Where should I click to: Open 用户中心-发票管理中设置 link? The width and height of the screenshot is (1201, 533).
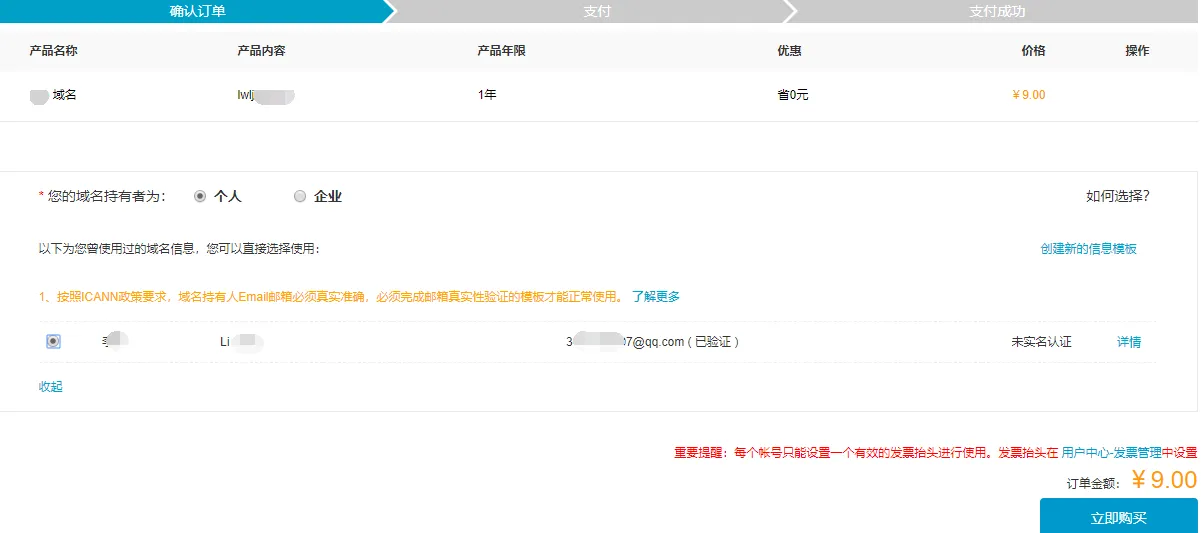tap(1129, 452)
